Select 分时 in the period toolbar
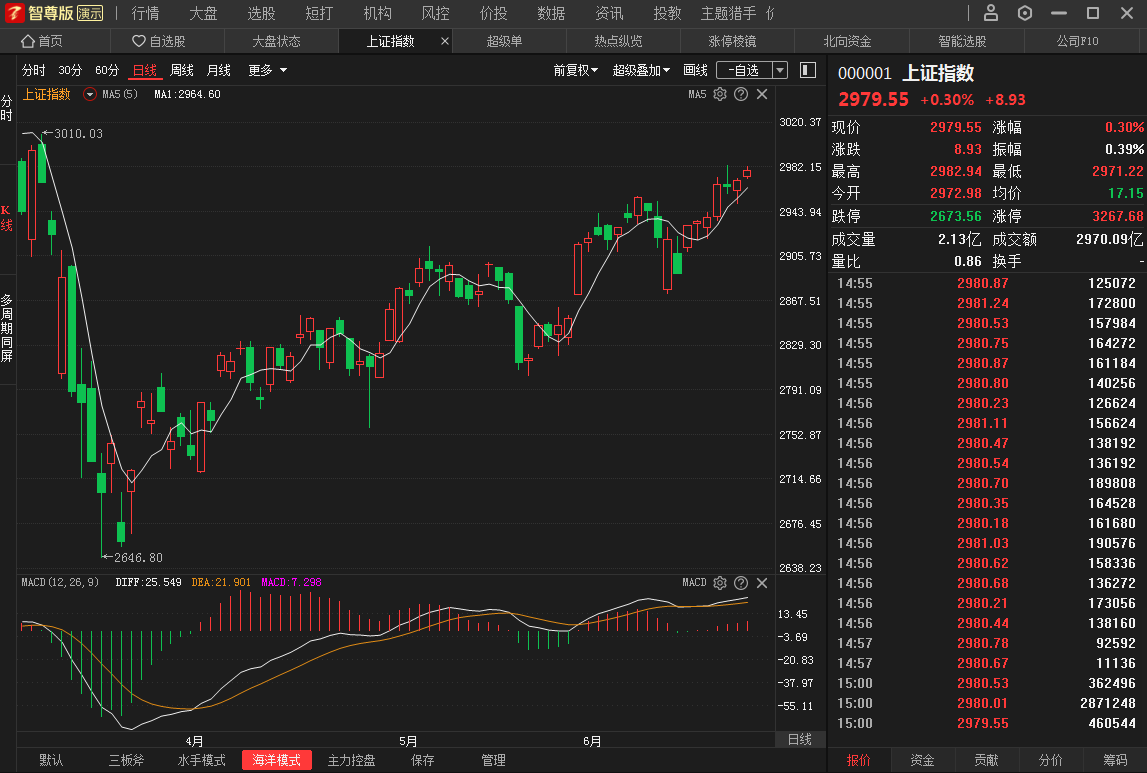Image resolution: width=1147 pixels, height=773 pixels. pyautogui.click(x=34, y=70)
